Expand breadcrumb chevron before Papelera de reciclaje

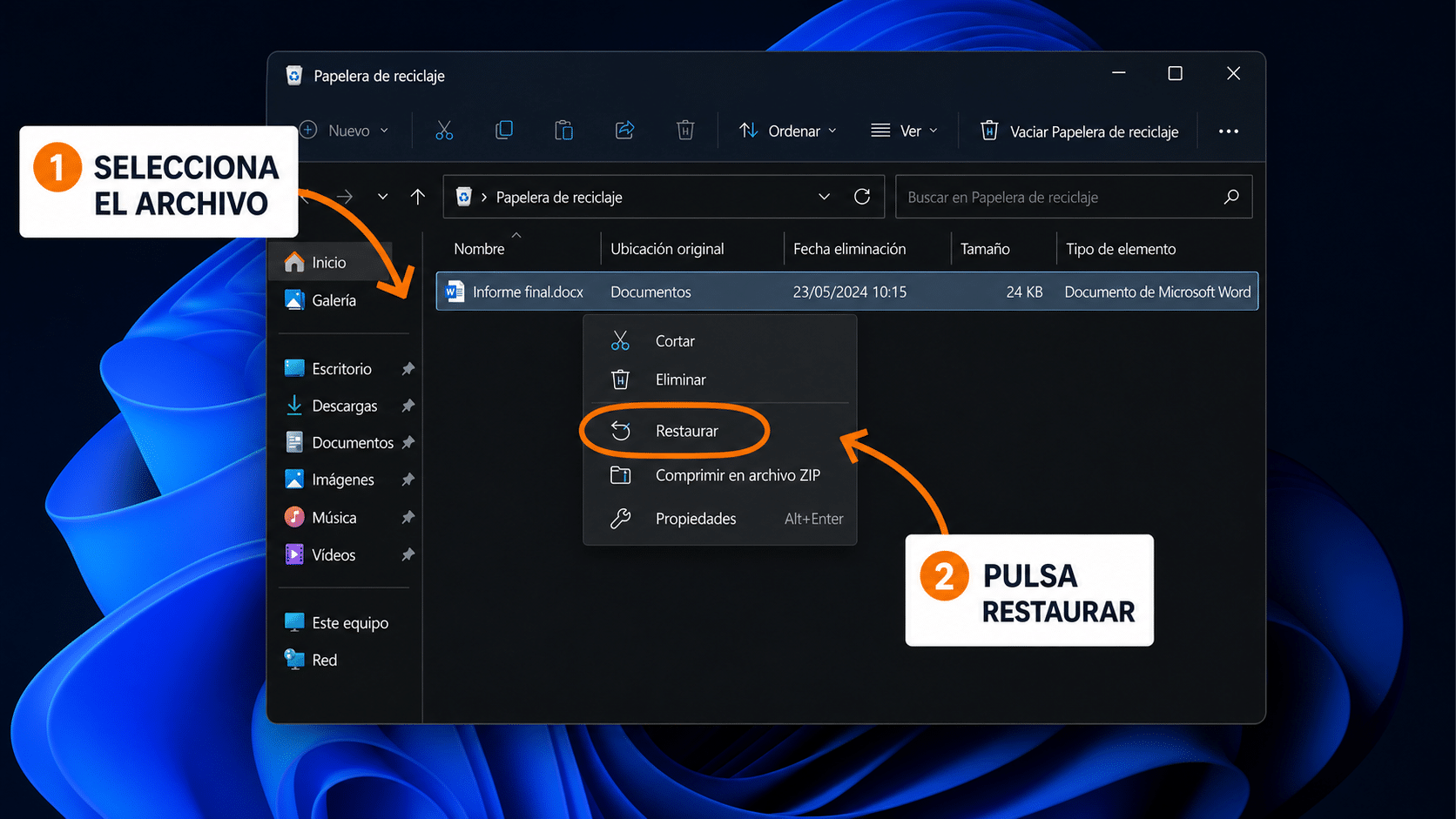484,198
